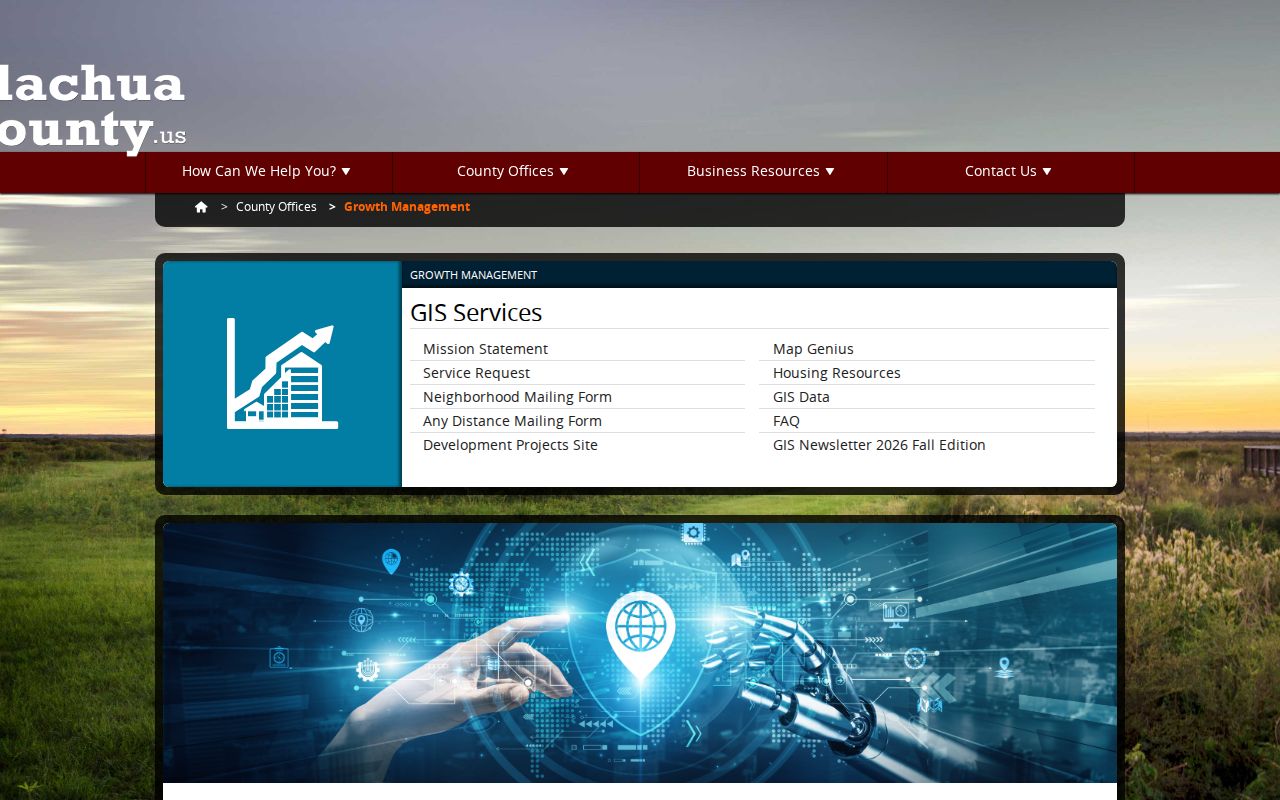1280x800 pixels.
Task: Open the Mission Statement link
Action: [x=485, y=349]
